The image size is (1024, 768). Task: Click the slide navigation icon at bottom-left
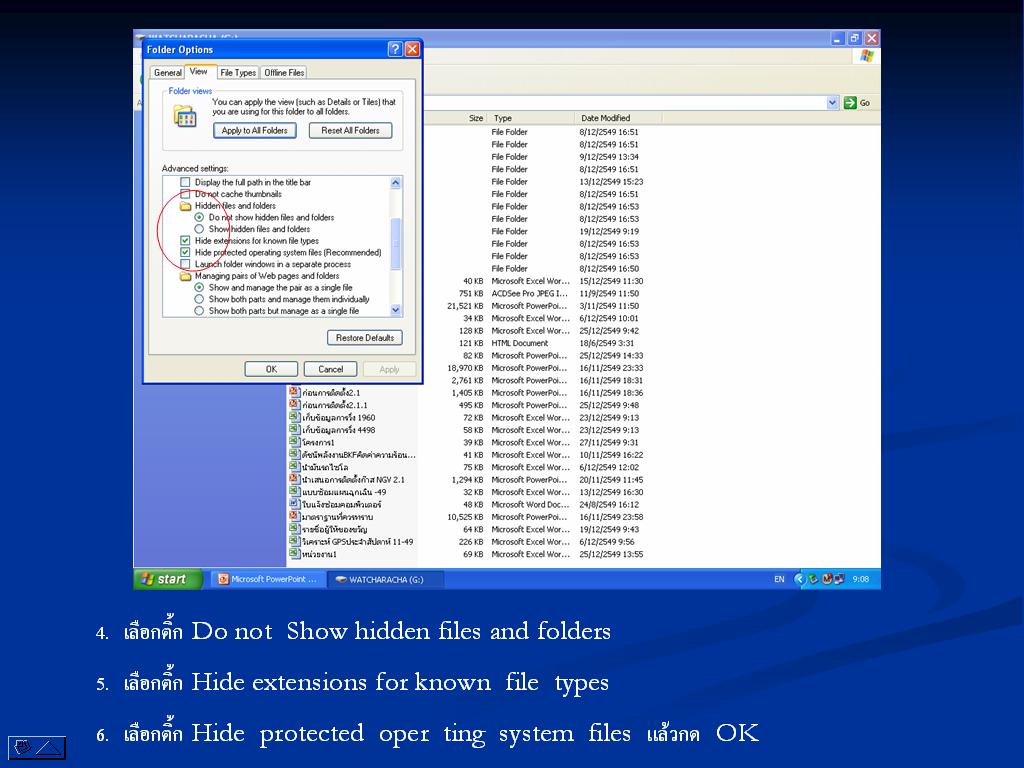tap(37, 745)
